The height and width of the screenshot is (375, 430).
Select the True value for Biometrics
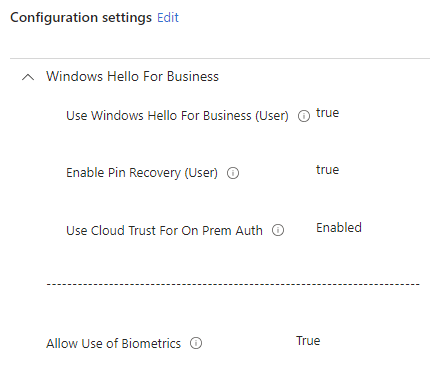point(308,341)
